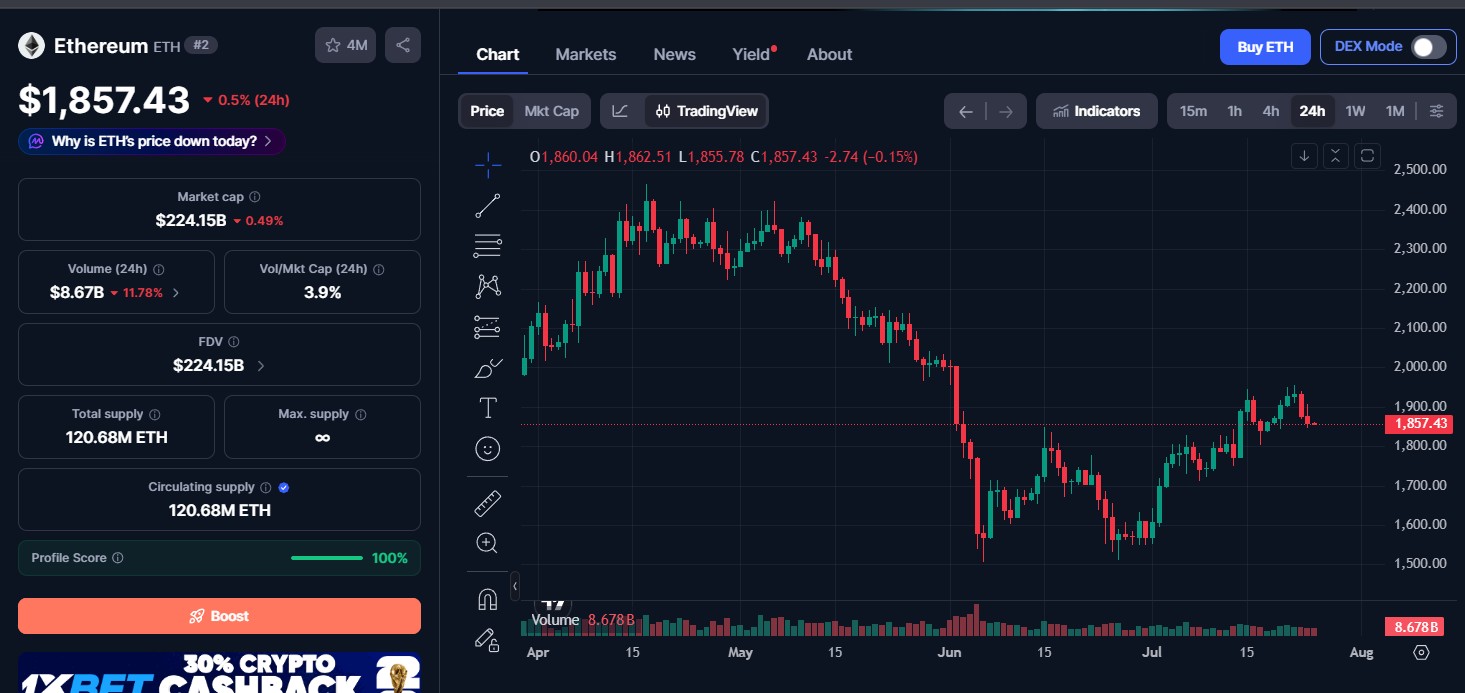The height and width of the screenshot is (693, 1465).
Task: Expand the FDV details chevron
Action: [x=261, y=366]
